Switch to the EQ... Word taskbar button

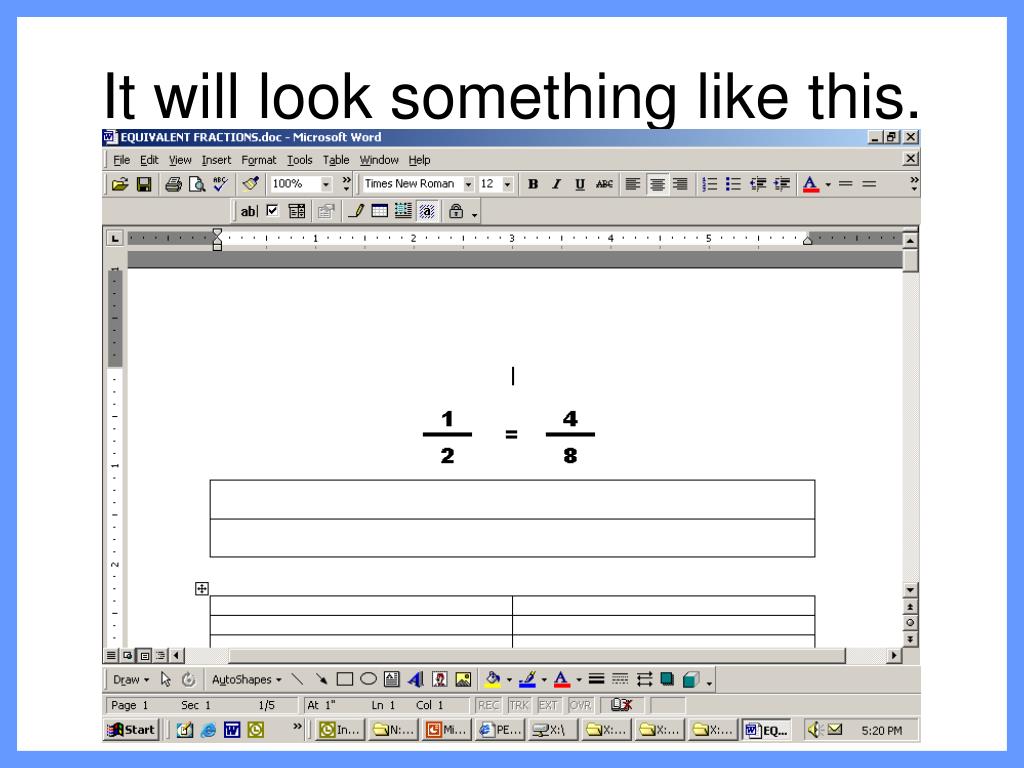767,729
